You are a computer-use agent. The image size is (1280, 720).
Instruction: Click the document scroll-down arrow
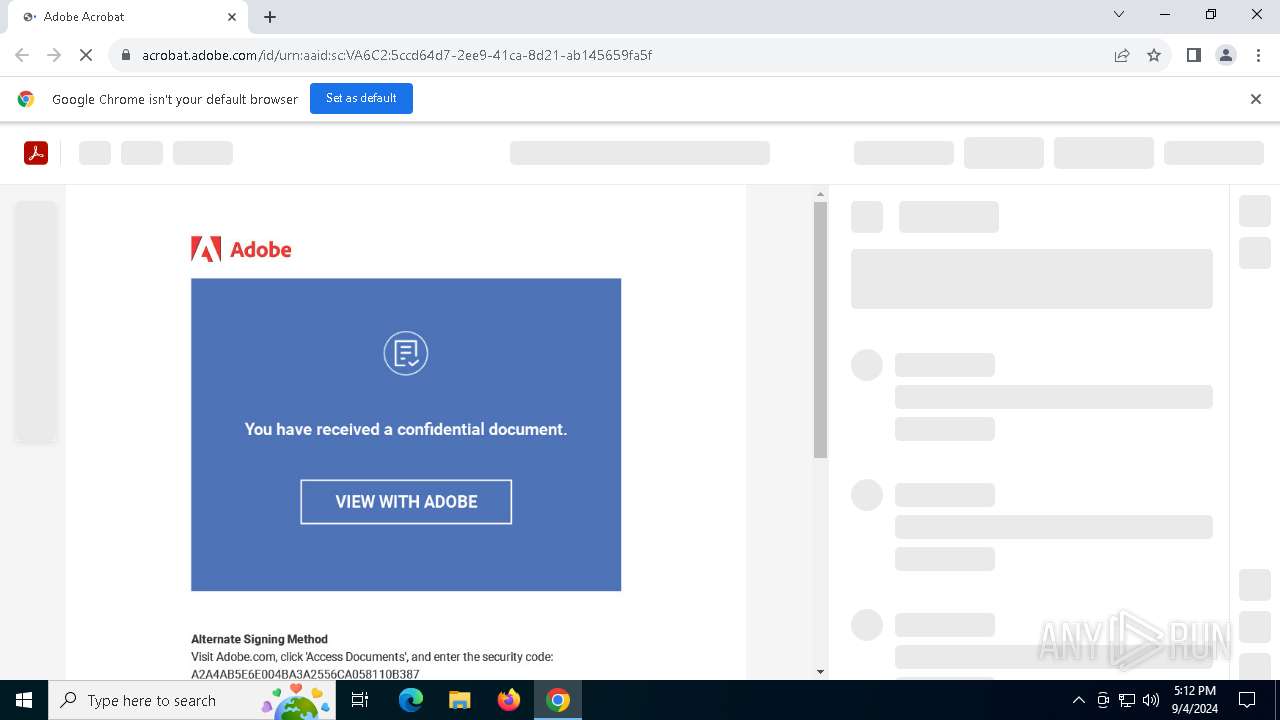coord(820,672)
